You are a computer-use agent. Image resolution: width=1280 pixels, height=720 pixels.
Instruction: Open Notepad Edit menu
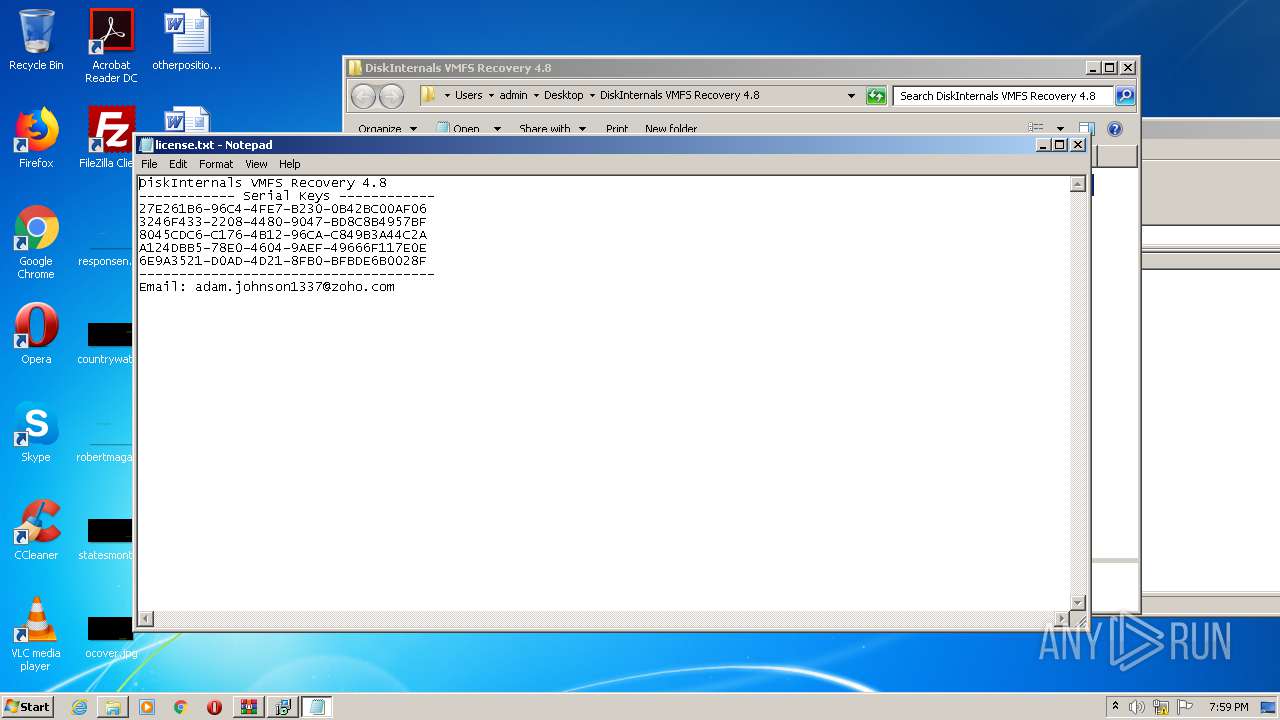coord(178,164)
